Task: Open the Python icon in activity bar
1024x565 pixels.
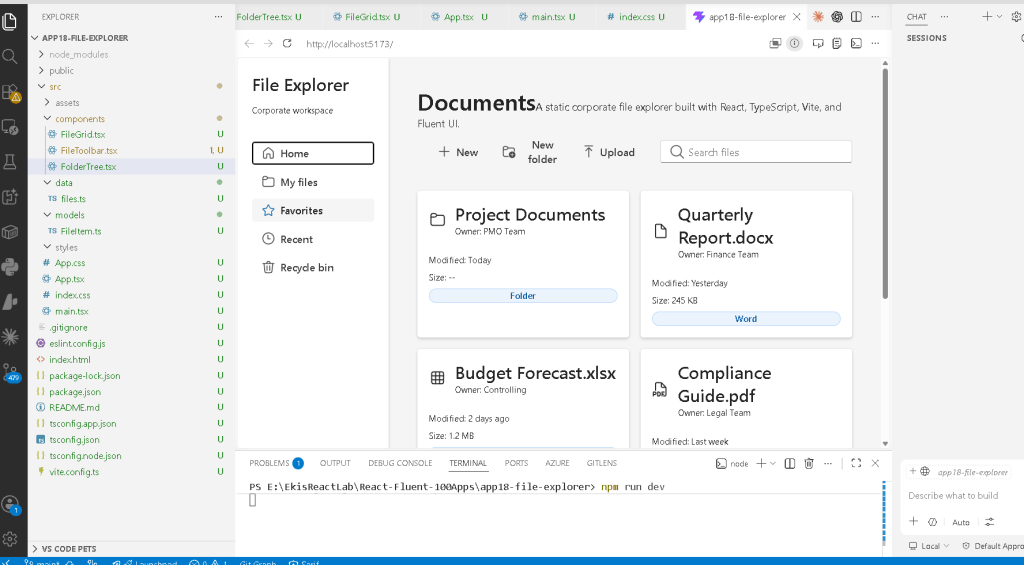Action: (10, 266)
